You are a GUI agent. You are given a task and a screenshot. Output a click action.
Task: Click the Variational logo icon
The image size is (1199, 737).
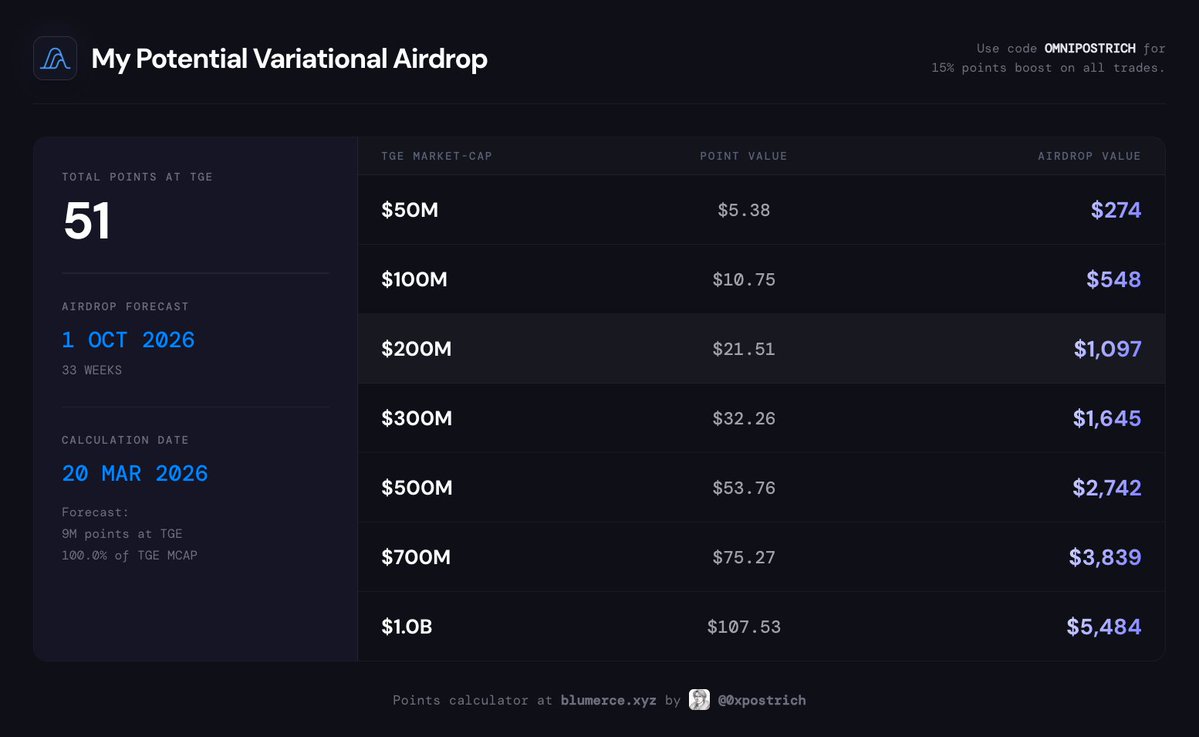tap(55, 58)
